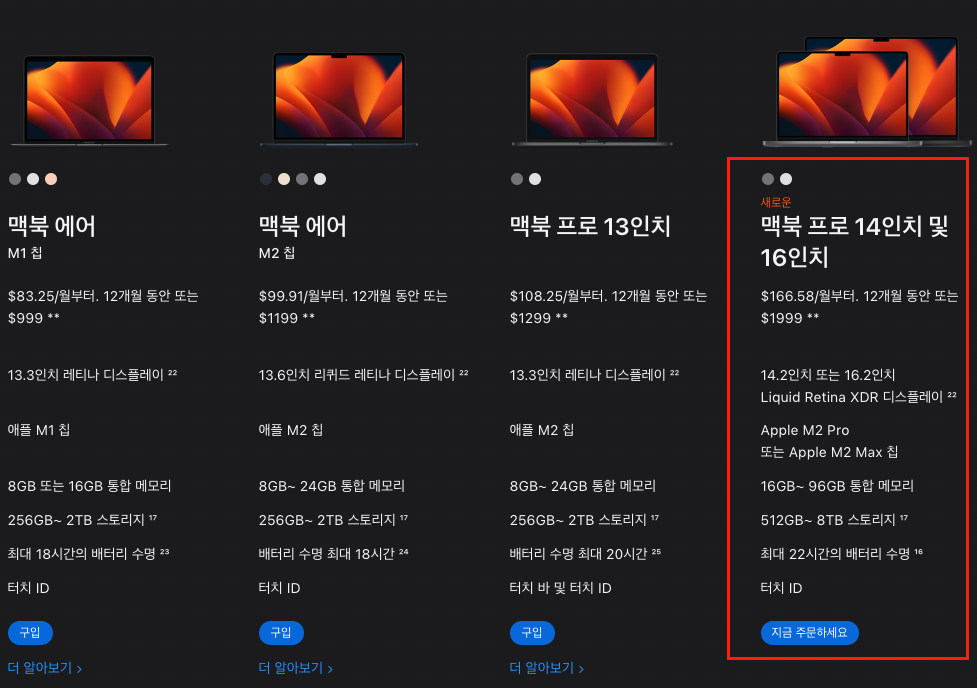Click the $1299 price text
The width and height of the screenshot is (977, 688).
pos(530,318)
